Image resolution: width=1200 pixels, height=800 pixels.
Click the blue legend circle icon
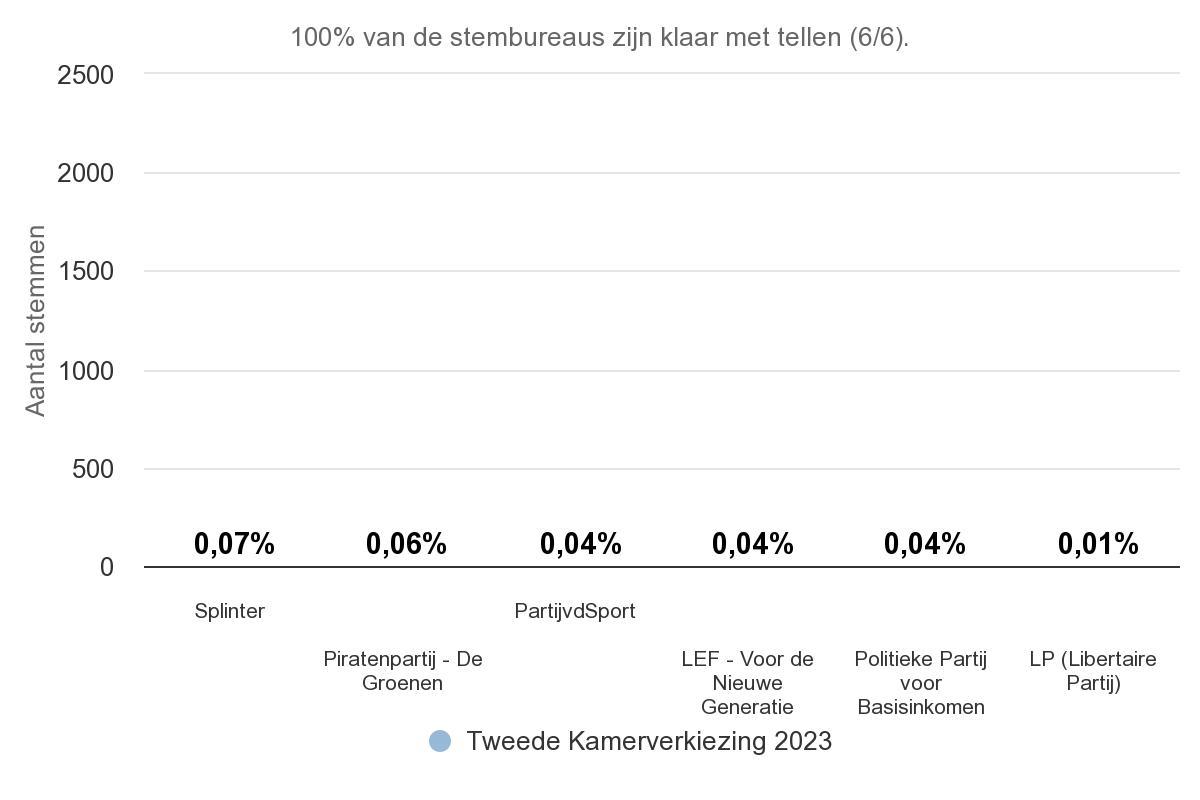click(x=440, y=741)
